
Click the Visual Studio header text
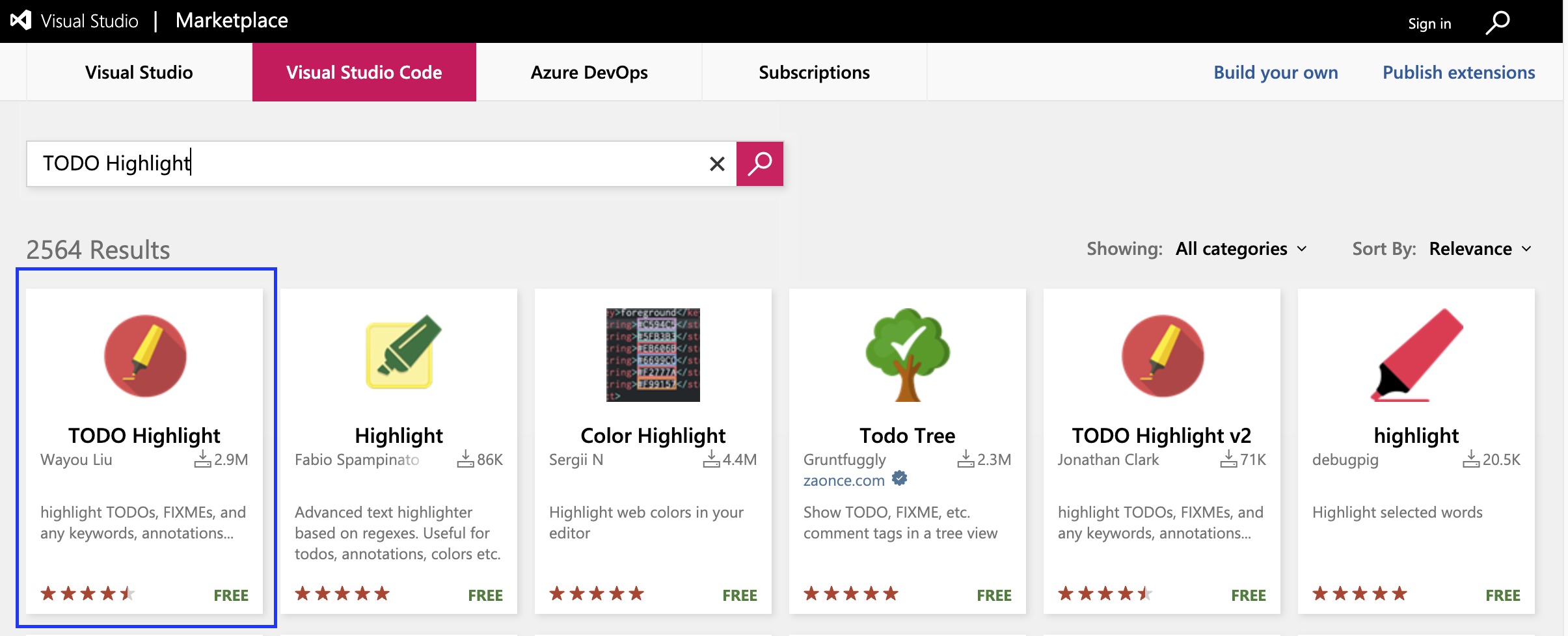[89, 21]
